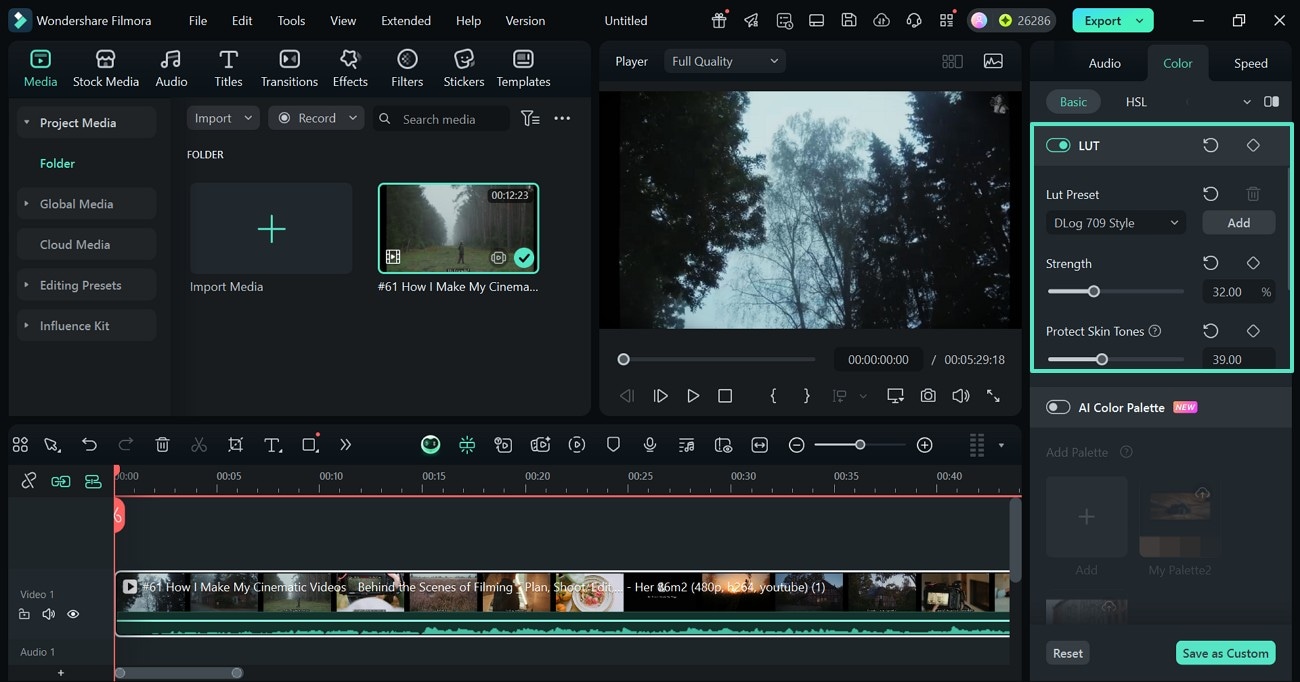
Task: Select the Split scissors tool
Action: pyautogui.click(x=199, y=445)
